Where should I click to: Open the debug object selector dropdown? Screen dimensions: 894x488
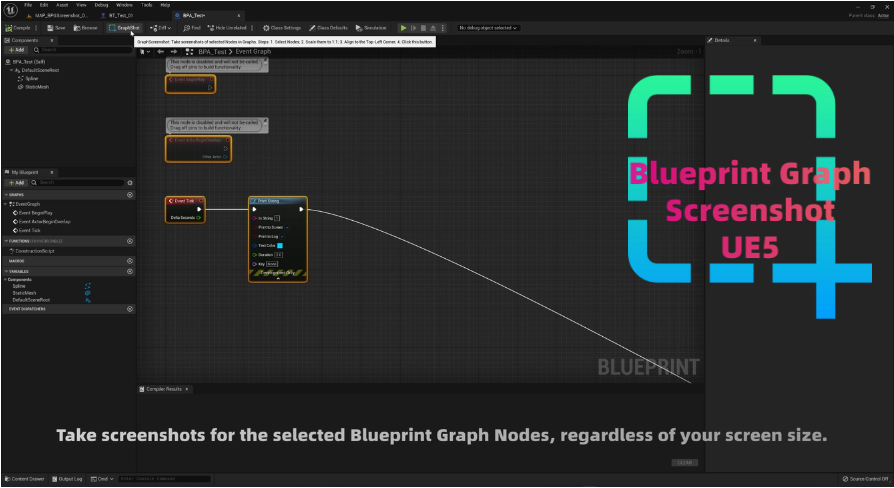point(487,28)
